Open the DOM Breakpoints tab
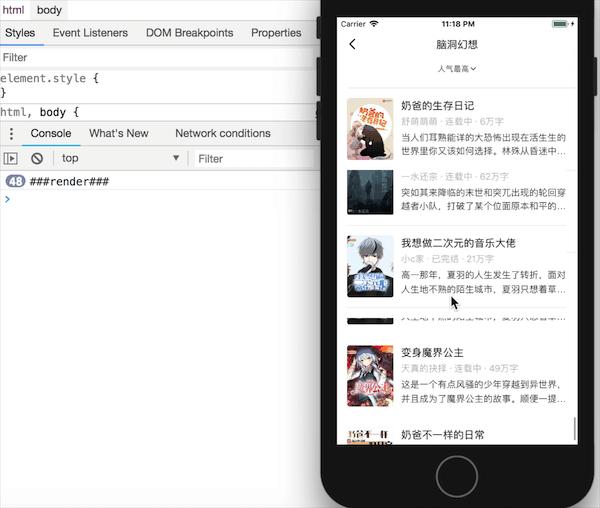600x508 pixels. pos(189,33)
